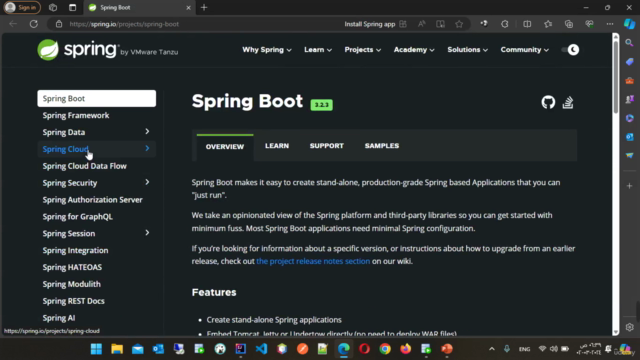Viewport: 640px width, 360px height.
Task: Open the Academy dropdown menu
Action: 414,50
